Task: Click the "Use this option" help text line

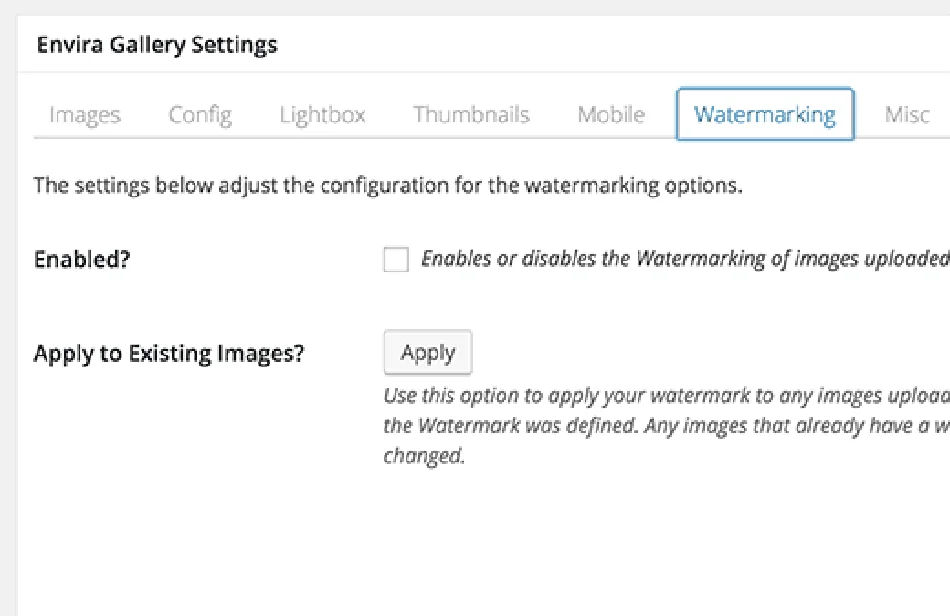Action: tap(665, 395)
